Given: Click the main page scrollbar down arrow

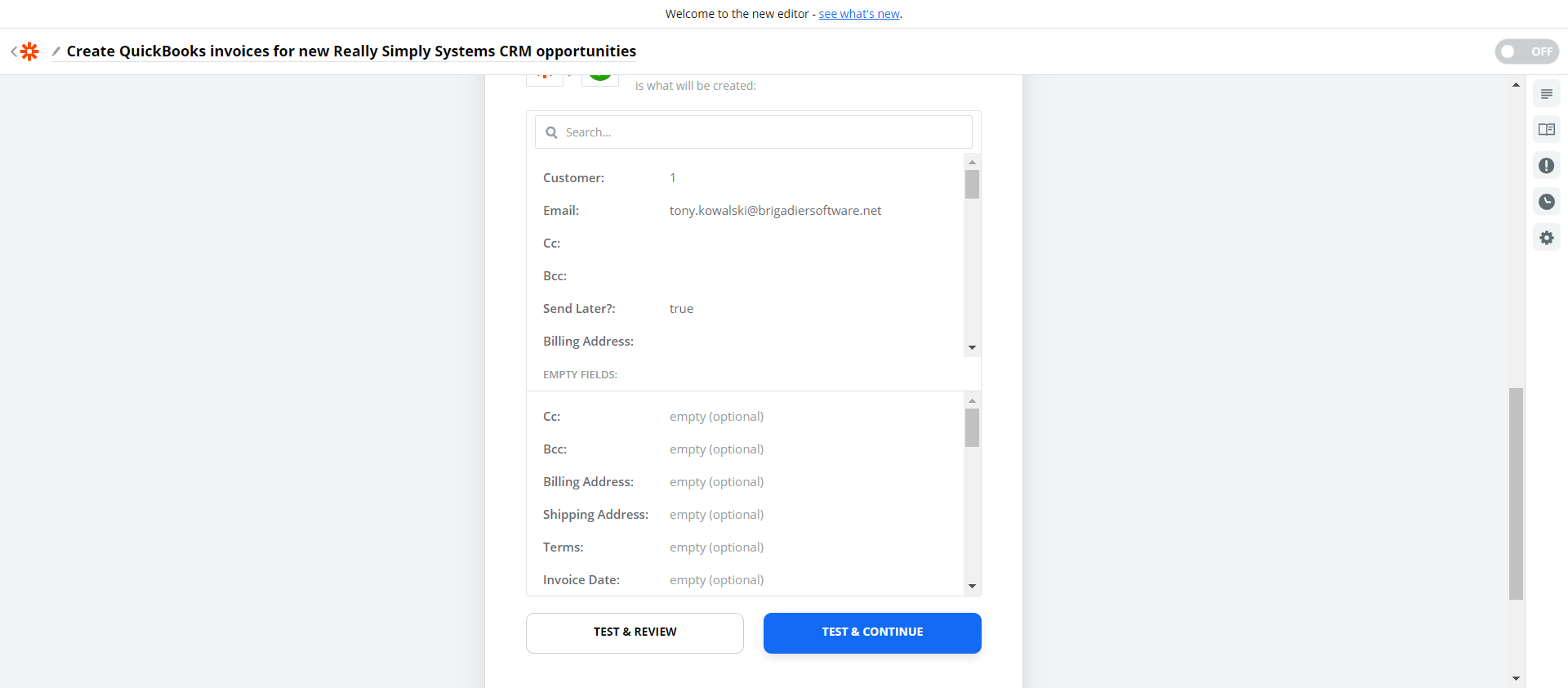Looking at the screenshot, I should (x=1516, y=678).
